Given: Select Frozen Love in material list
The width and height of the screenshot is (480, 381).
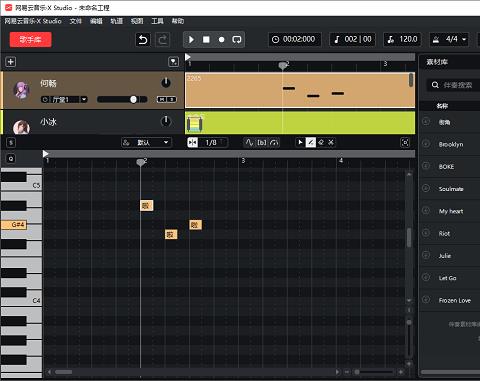Looking at the screenshot, I should 455,300.
